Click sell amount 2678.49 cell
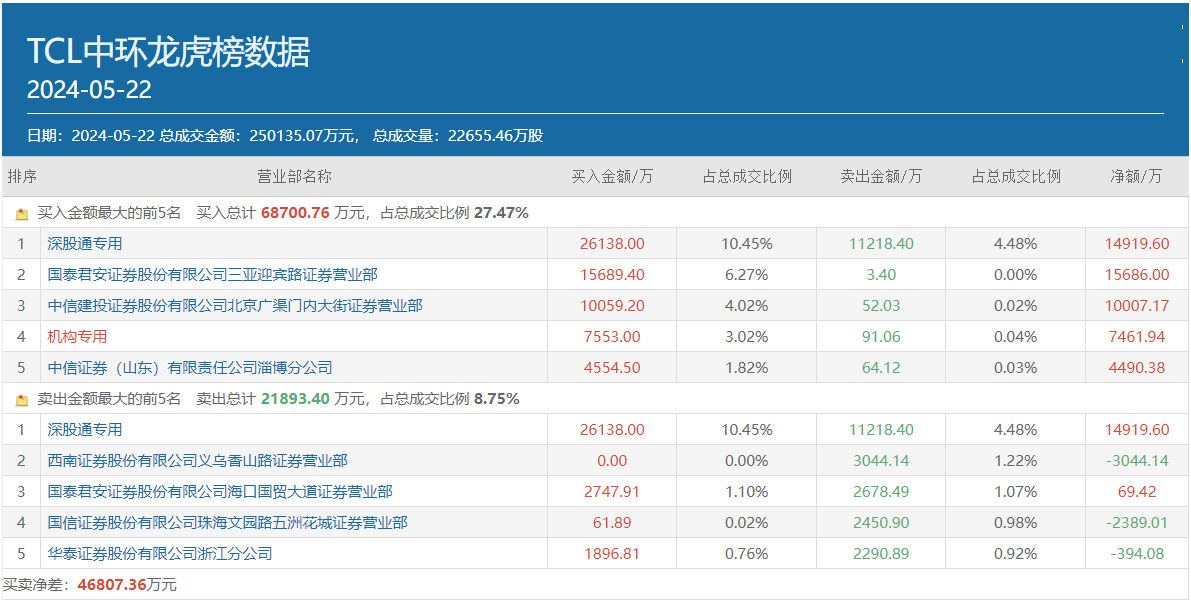1191x601 pixels. pos(881,492)
